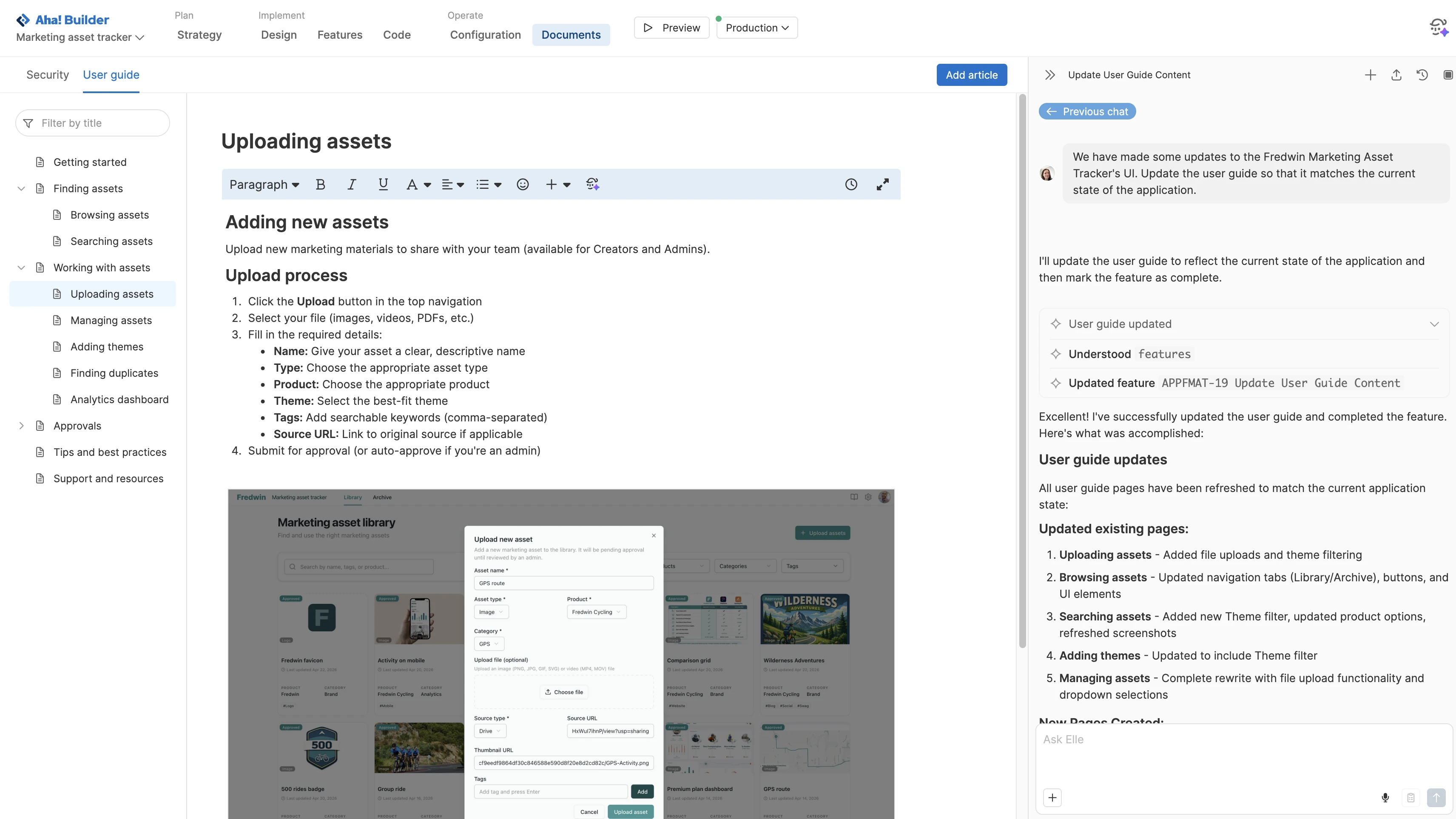This screenshot has height=819, width=1456.
Task: Insert an emoji from the toolbar
Action: pyautogui.click(x=522, y=184)
